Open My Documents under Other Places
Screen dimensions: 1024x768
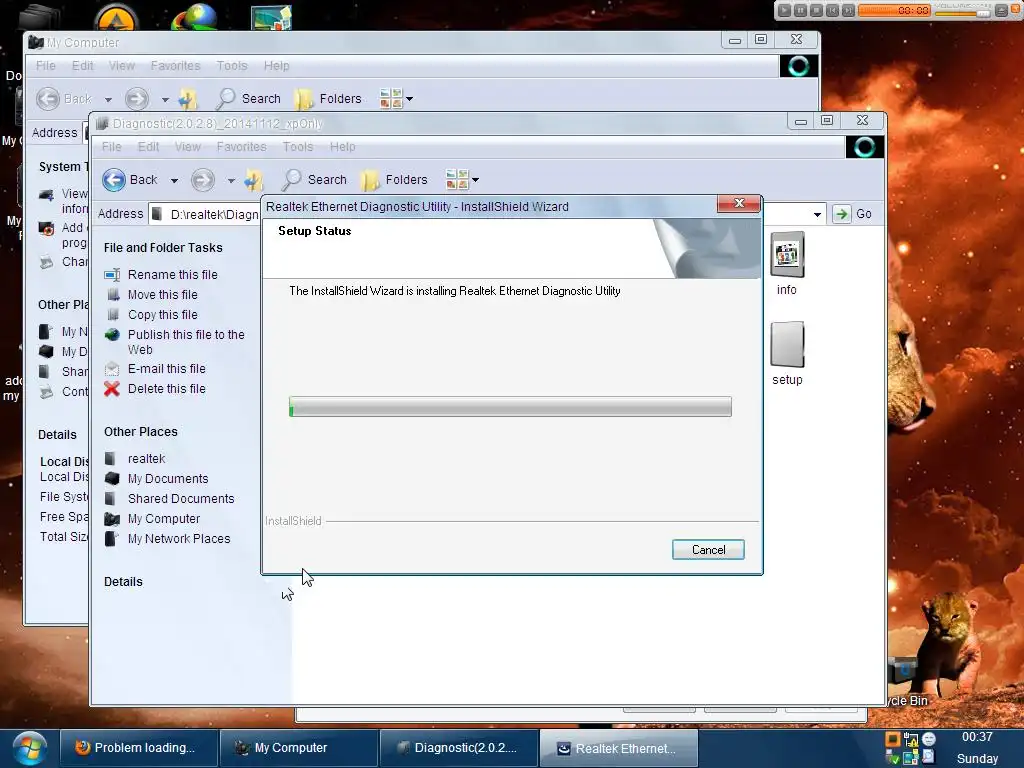168,479
